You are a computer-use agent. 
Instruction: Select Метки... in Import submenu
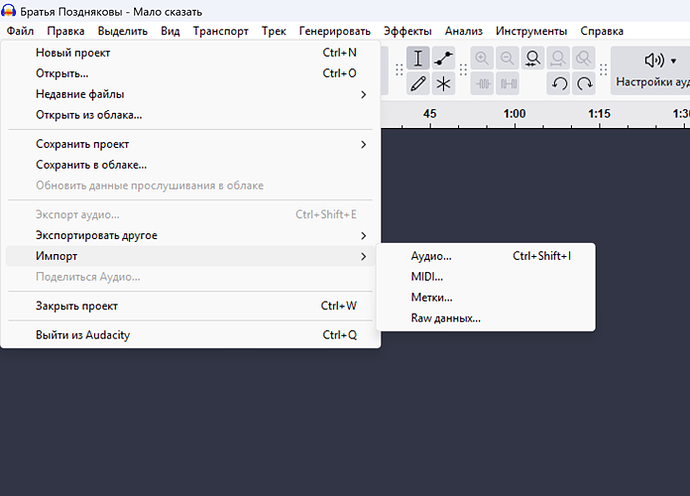coord(486,298)
